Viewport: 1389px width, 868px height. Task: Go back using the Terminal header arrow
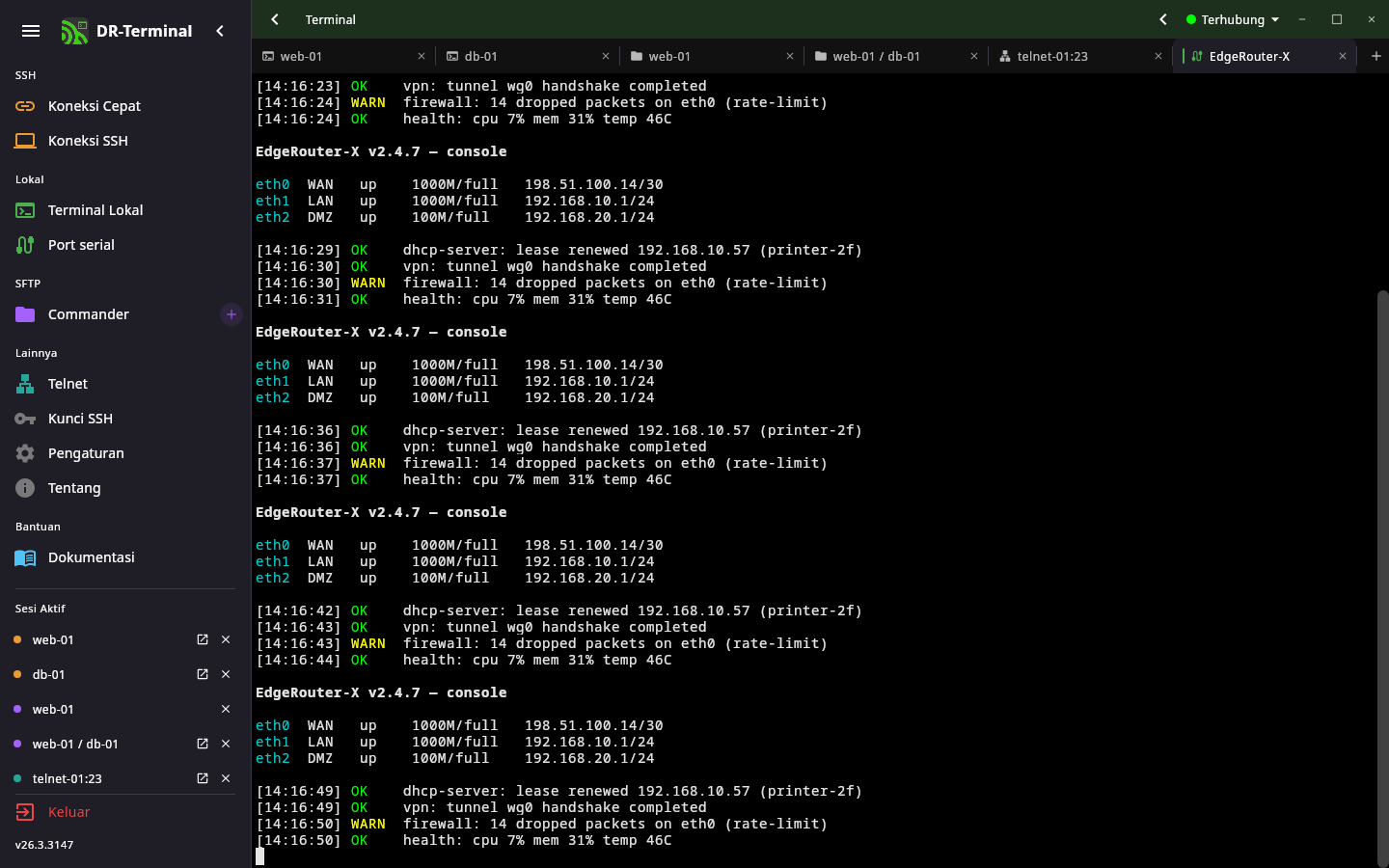[x=275, y=19]
